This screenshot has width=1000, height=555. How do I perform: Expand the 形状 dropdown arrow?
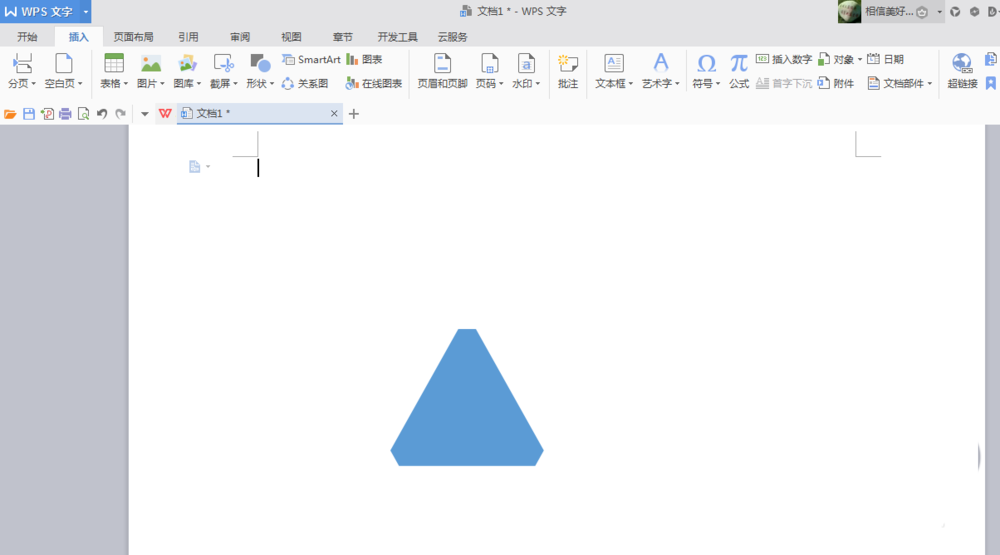[x=272, y=84]
